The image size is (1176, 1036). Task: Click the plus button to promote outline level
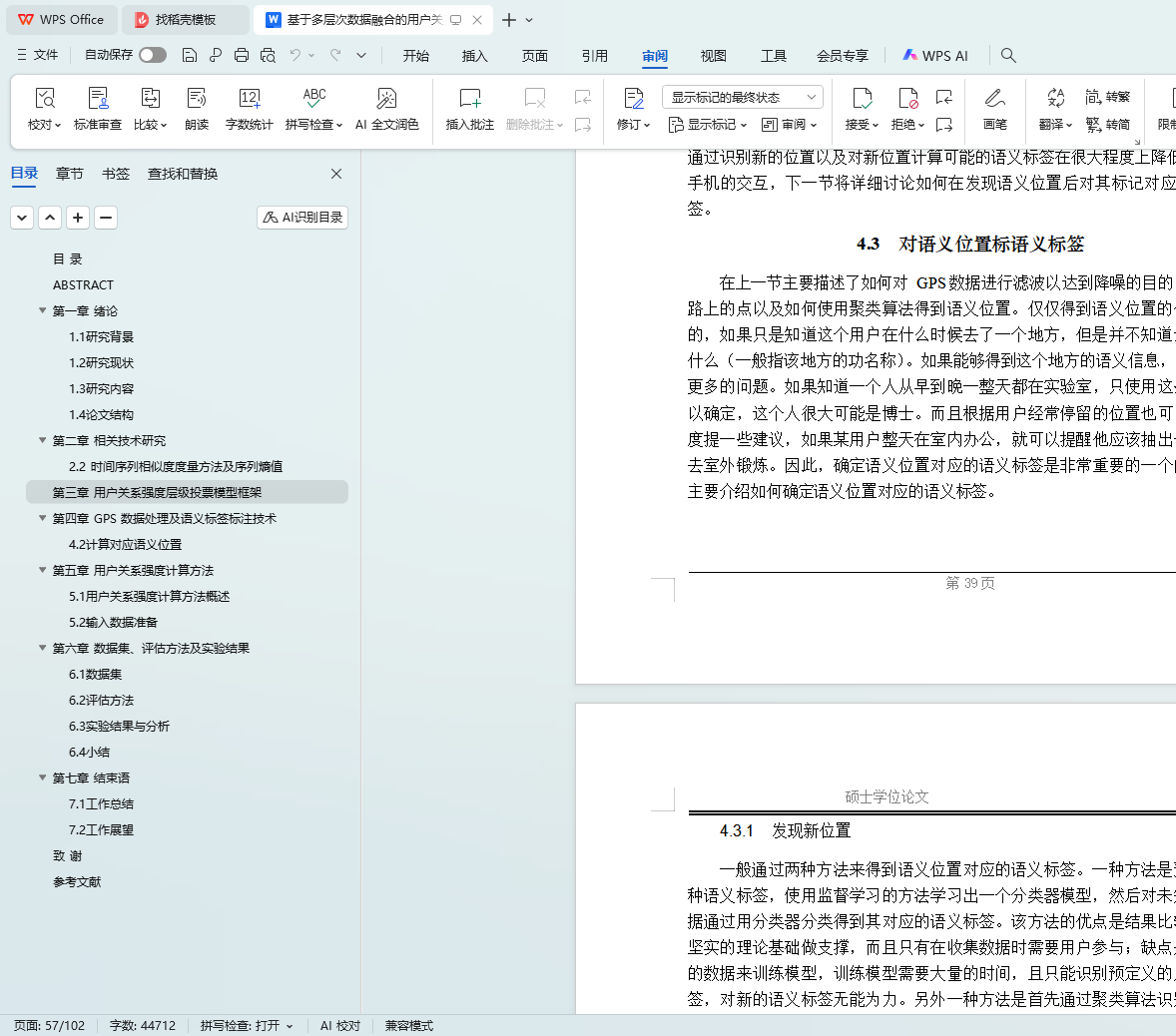pos(78,218)
